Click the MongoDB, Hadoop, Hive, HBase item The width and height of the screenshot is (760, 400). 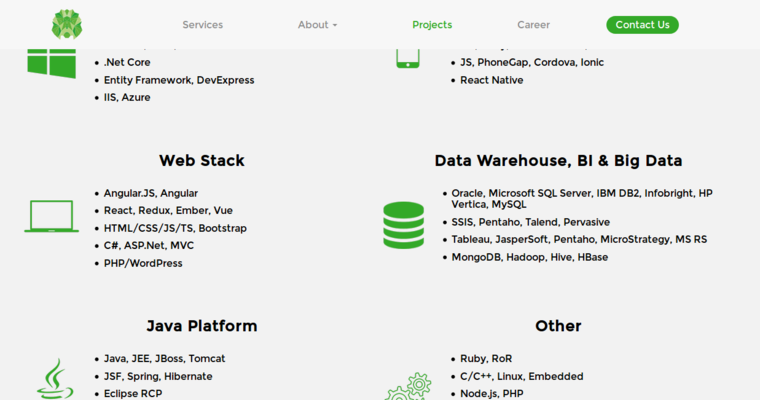coord(529,257)
